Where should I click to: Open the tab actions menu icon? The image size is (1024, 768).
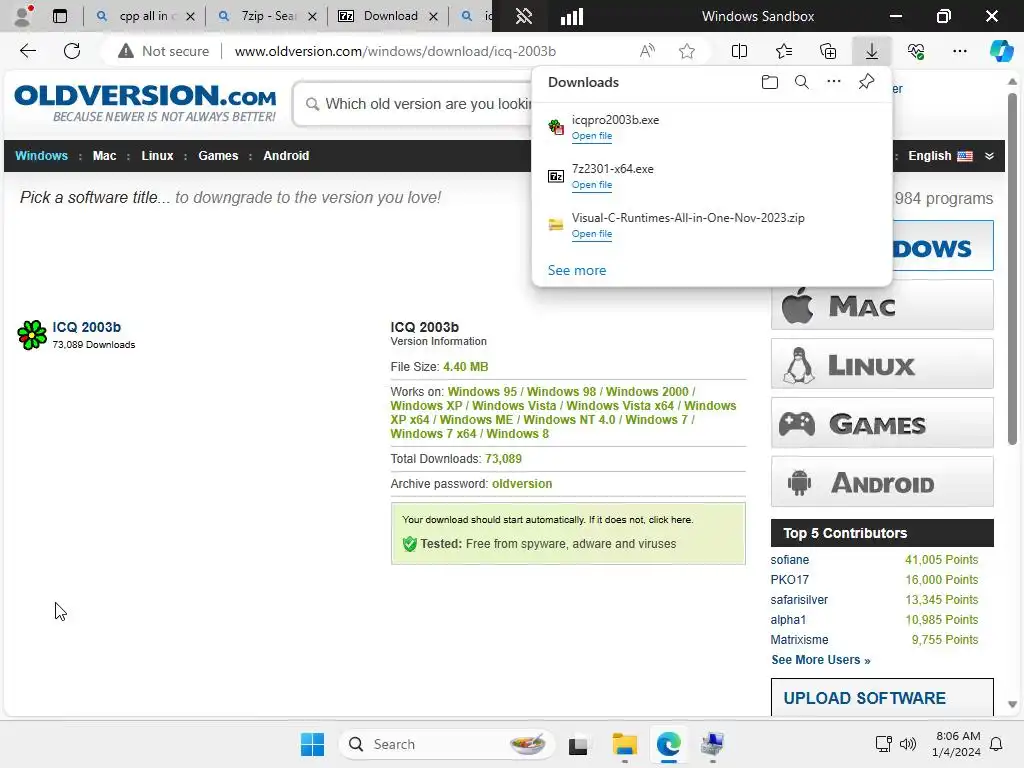point(60,16)
